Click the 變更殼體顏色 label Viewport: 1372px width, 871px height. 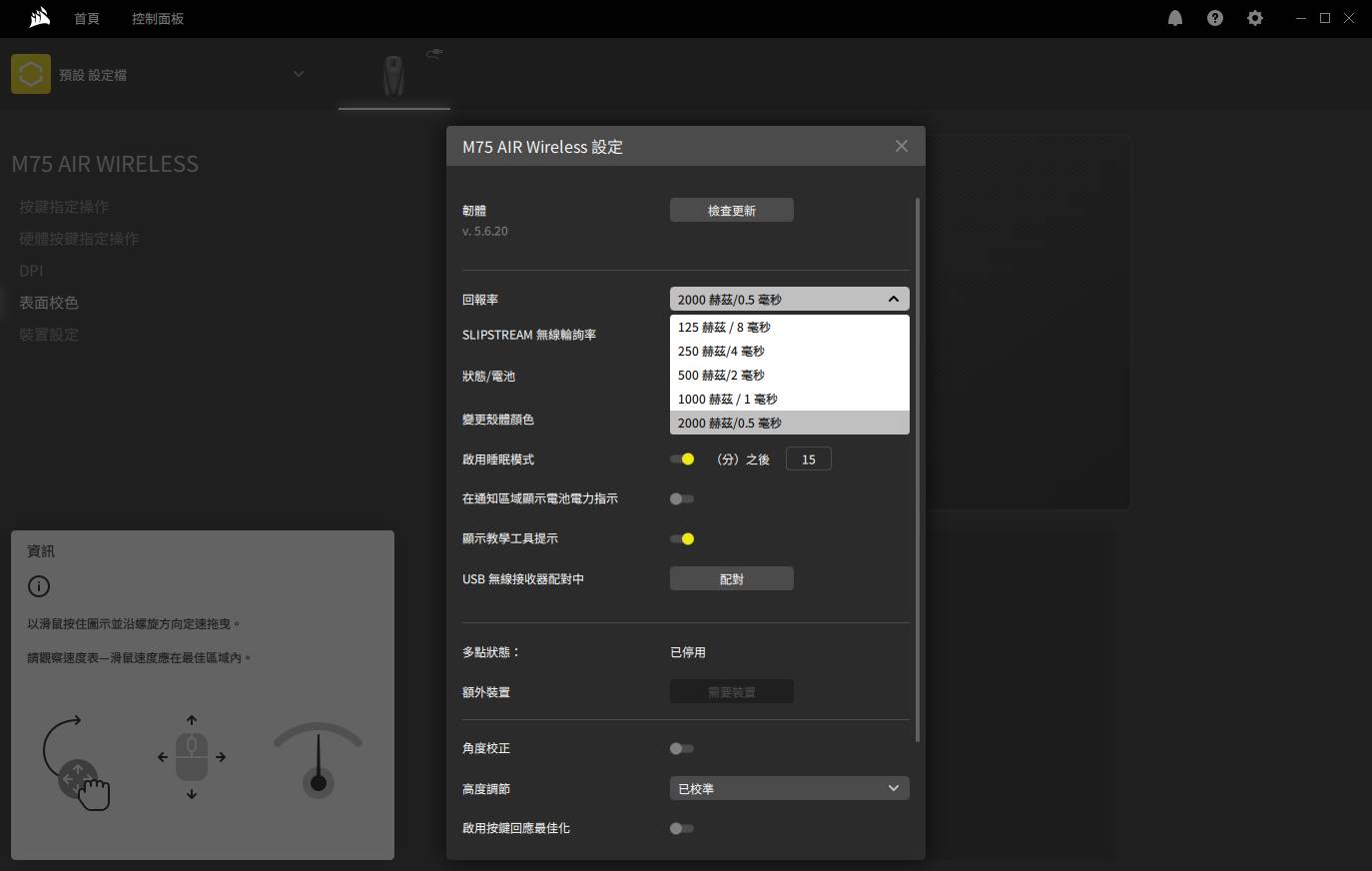point(498,420)
